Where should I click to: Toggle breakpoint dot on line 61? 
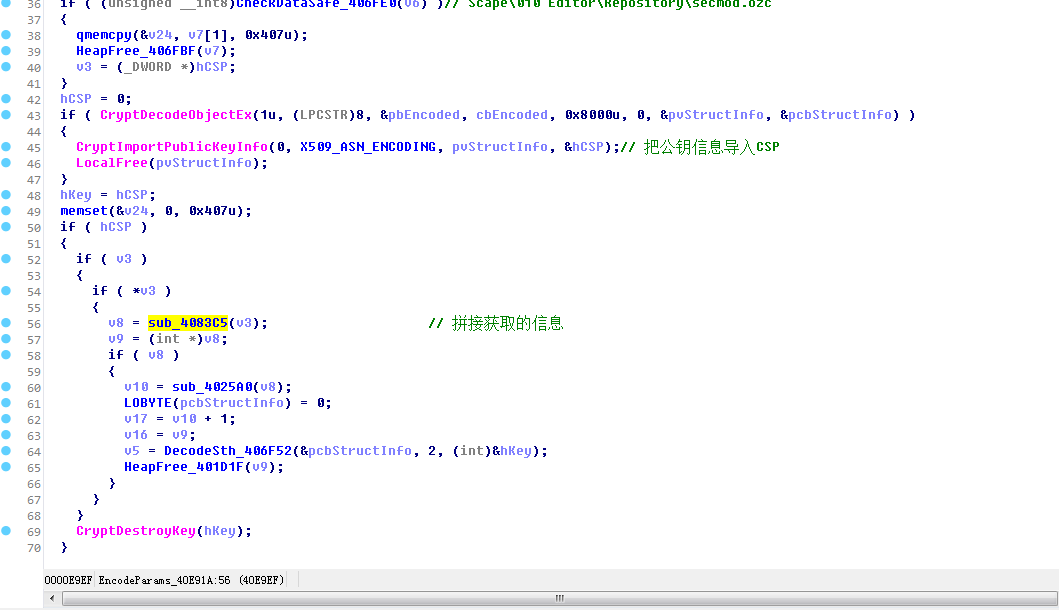pos(6,403)
